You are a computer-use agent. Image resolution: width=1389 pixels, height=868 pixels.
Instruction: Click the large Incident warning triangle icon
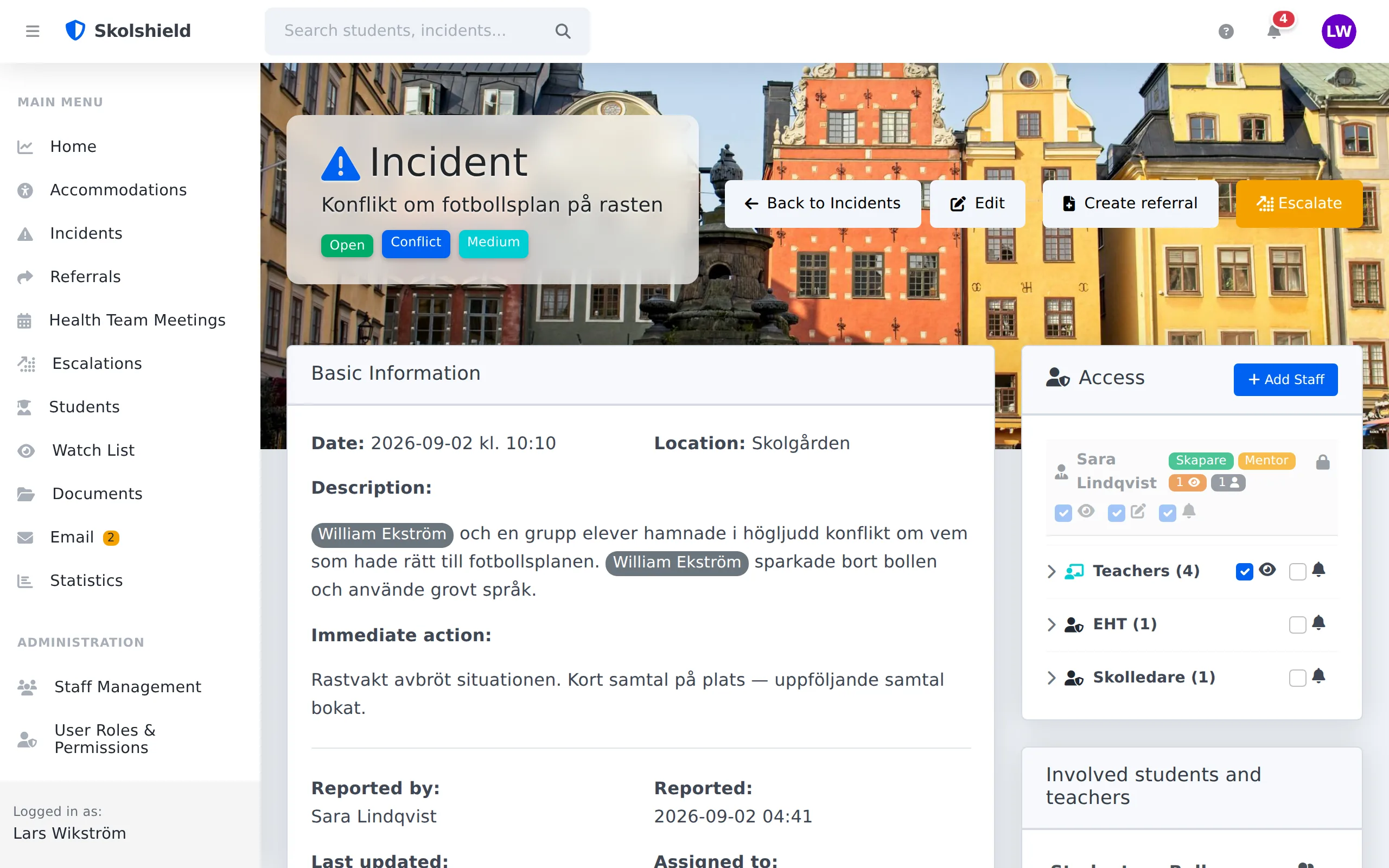(x=340, y=164)
